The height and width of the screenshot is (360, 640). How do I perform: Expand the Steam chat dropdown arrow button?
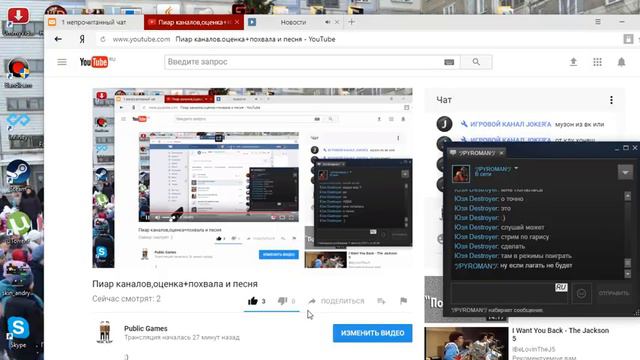click(625, 172)
